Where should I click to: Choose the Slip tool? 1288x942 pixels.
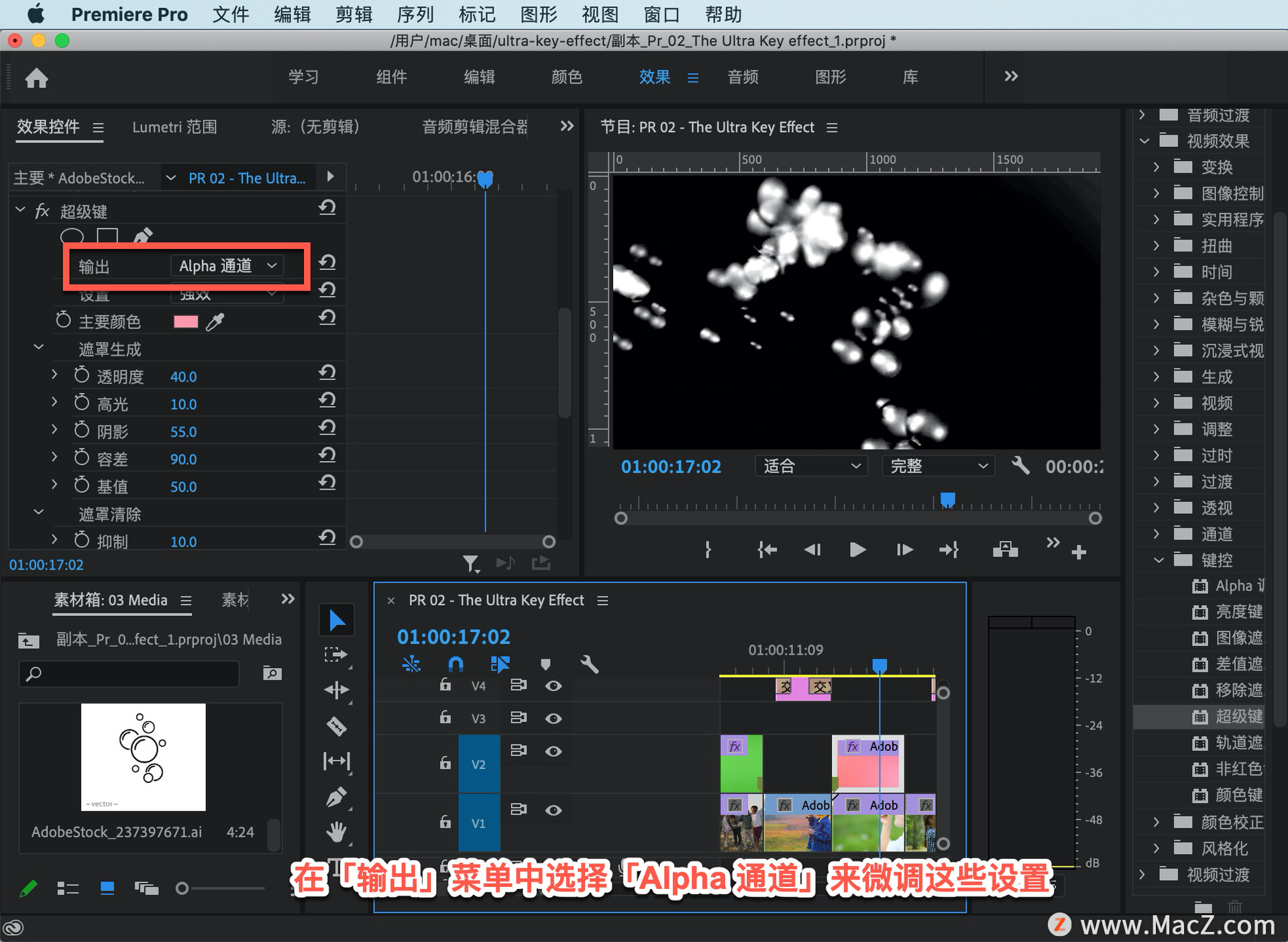(337, 761)
